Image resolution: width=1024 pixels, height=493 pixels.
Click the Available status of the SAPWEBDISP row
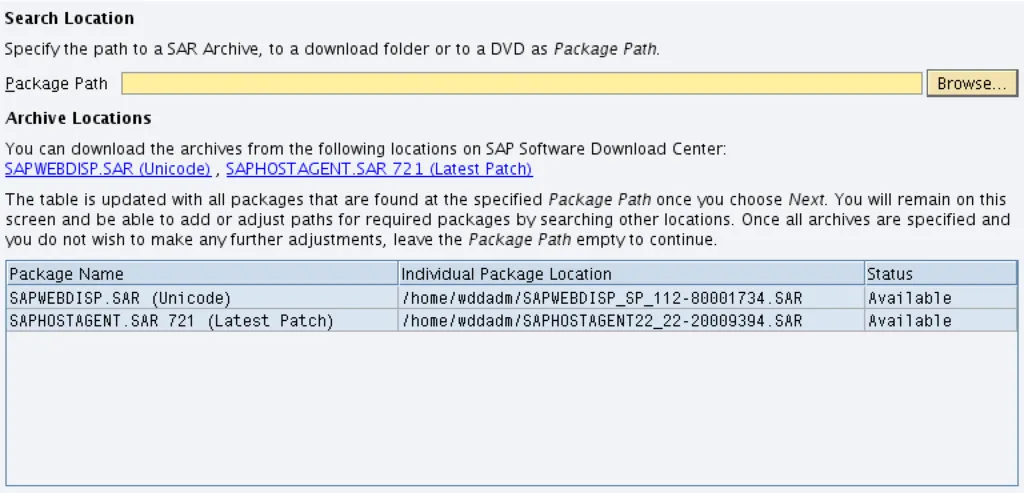[x=910, y=298]
